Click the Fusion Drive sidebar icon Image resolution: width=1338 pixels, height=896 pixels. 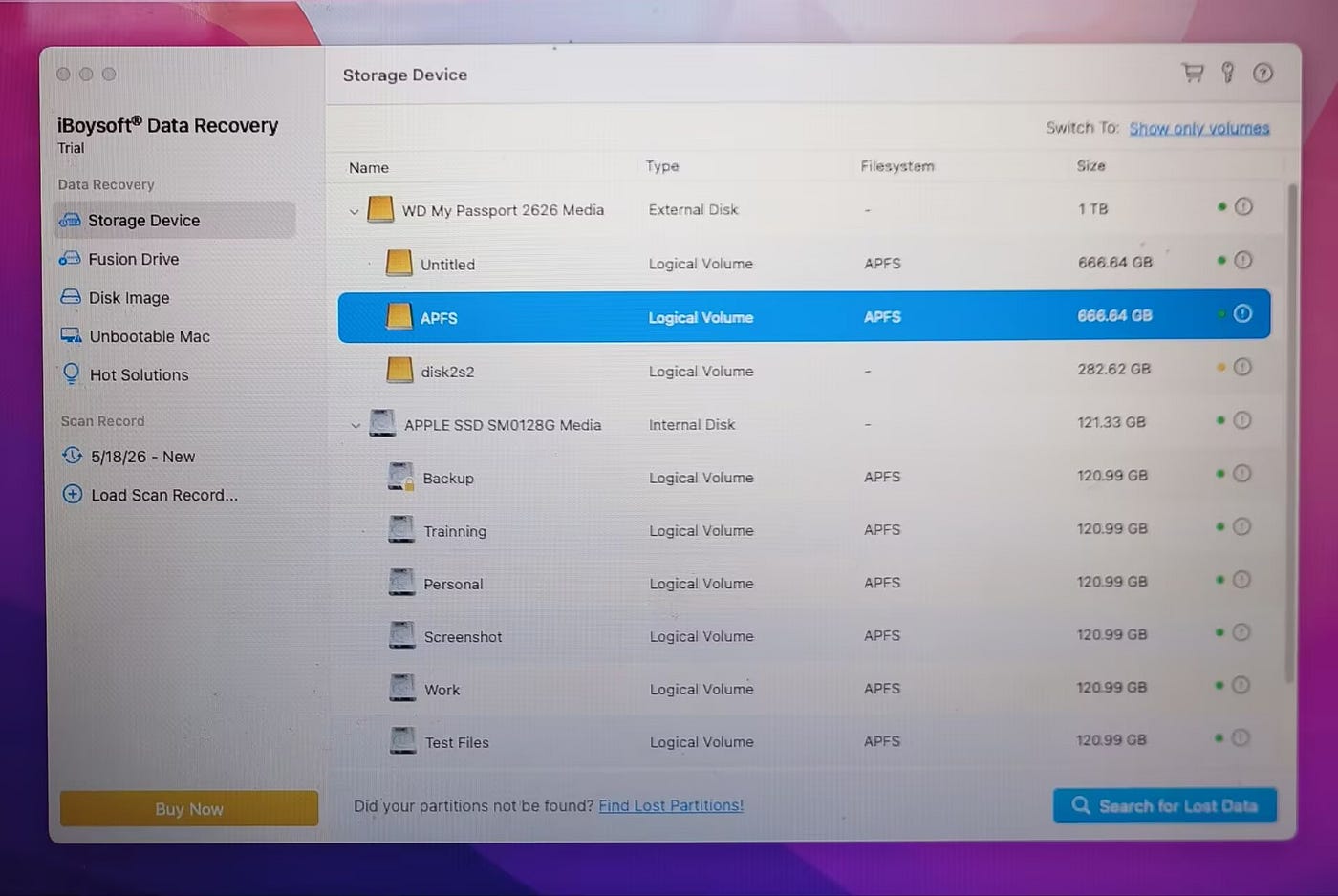tap(70, 259)
